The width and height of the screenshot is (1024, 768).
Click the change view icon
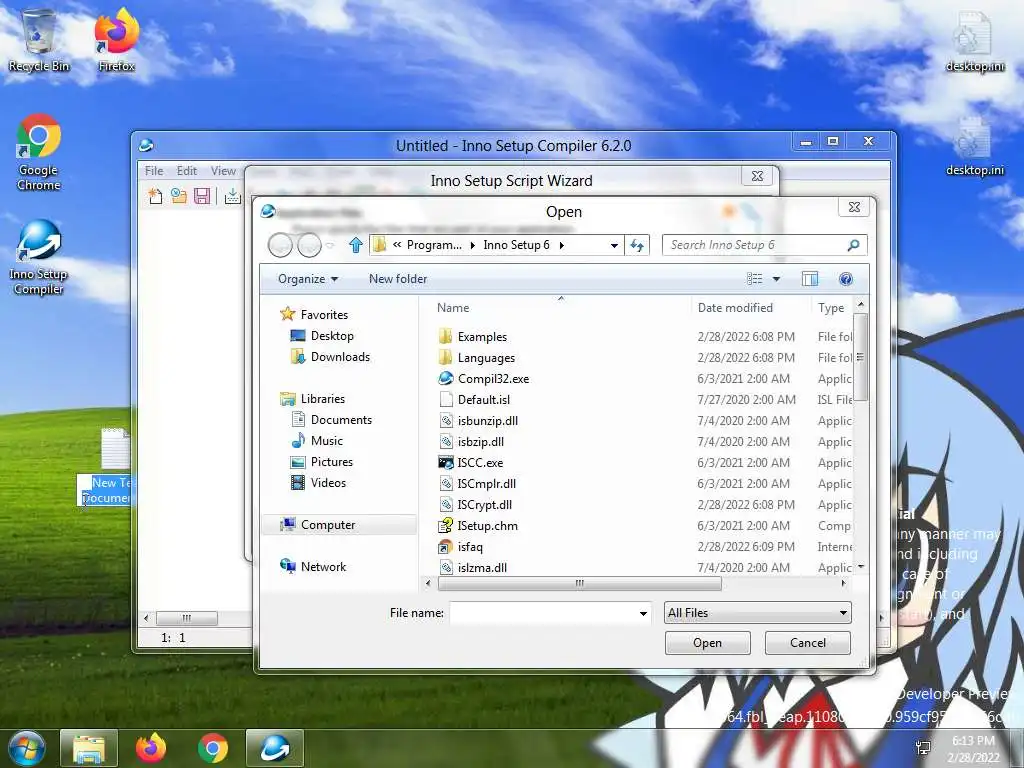(754, 279)
